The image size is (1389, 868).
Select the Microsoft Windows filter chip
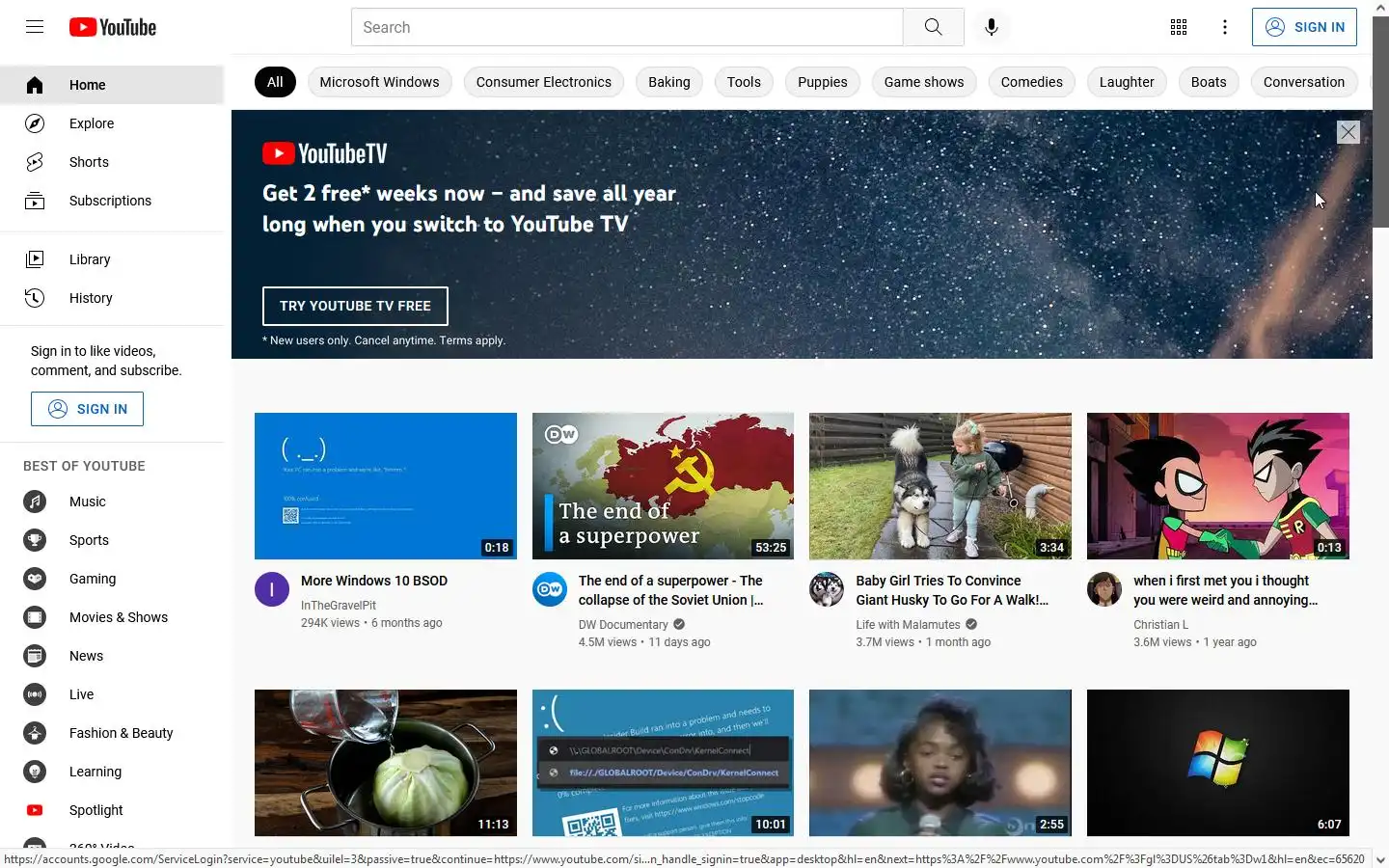coord(379,82)
